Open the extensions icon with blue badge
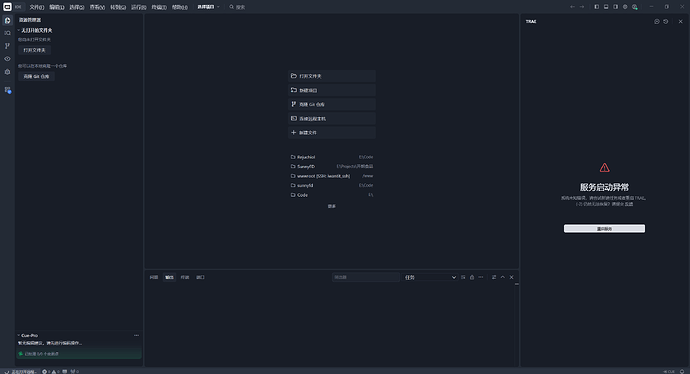The image size is (690, 374). click(7, 90)
